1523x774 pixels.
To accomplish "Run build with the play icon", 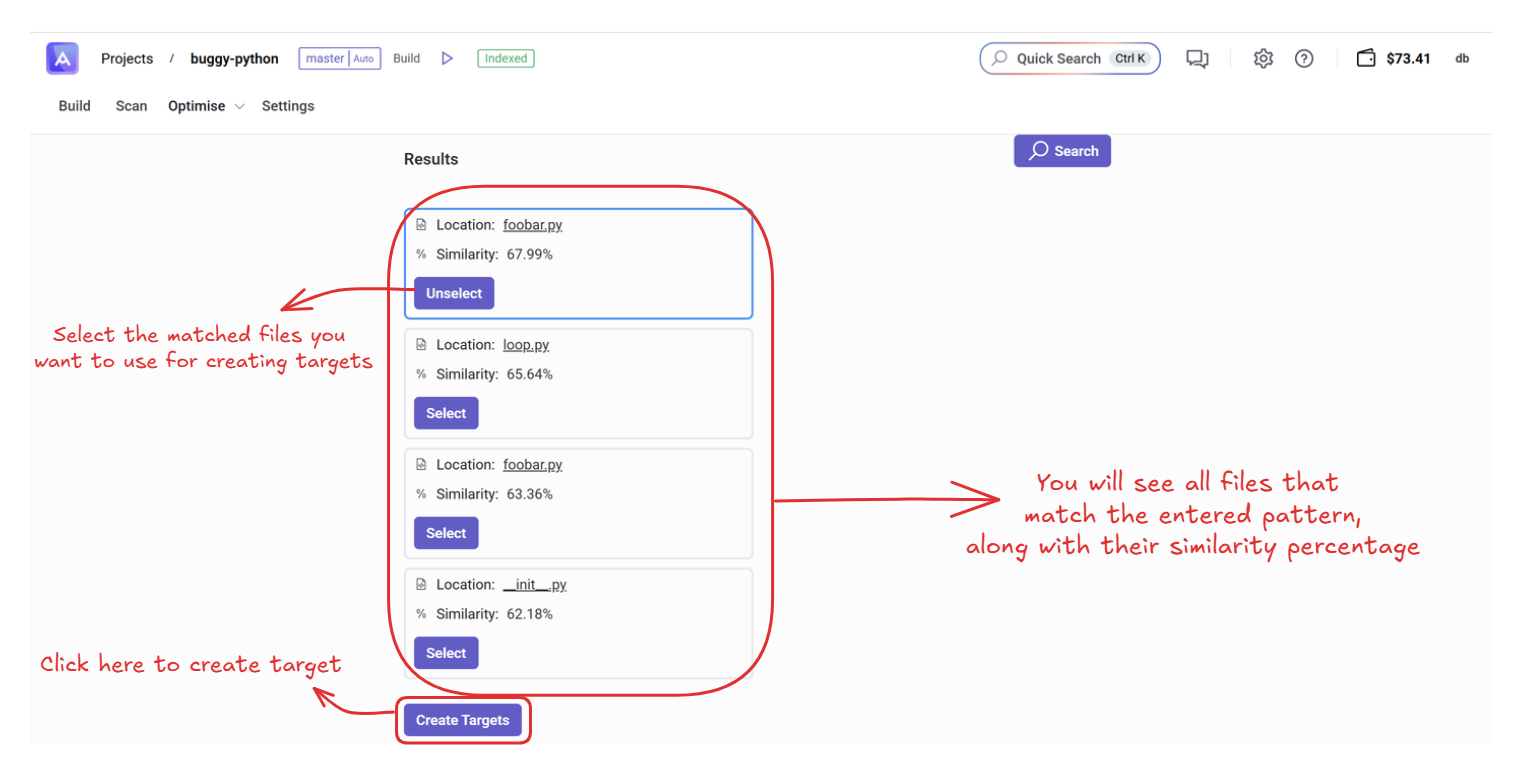I will click(x=447, y=59).
